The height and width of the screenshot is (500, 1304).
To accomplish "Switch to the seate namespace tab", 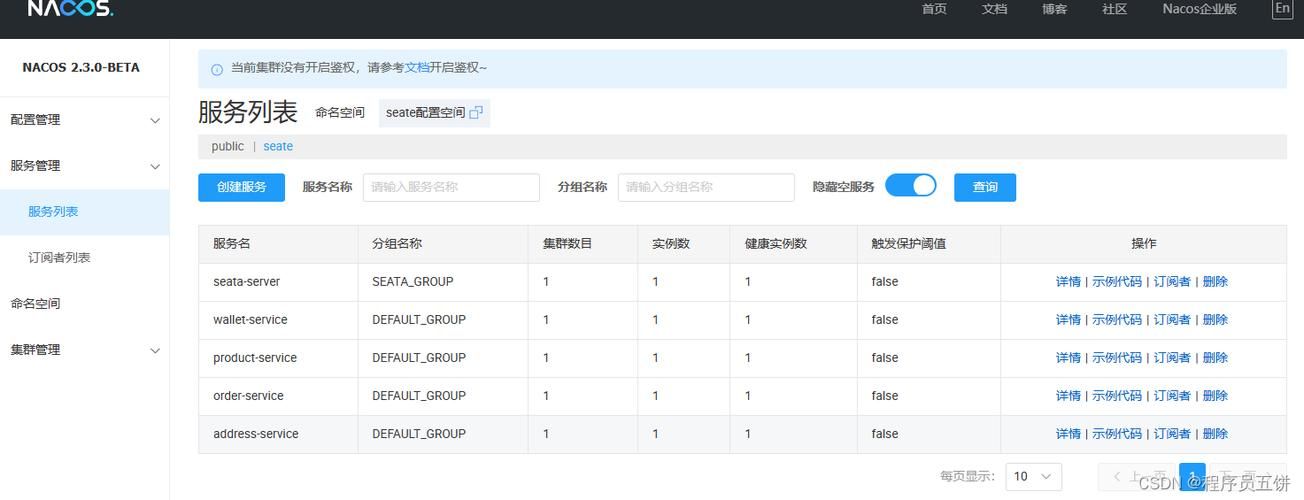I will coord(278,146).
